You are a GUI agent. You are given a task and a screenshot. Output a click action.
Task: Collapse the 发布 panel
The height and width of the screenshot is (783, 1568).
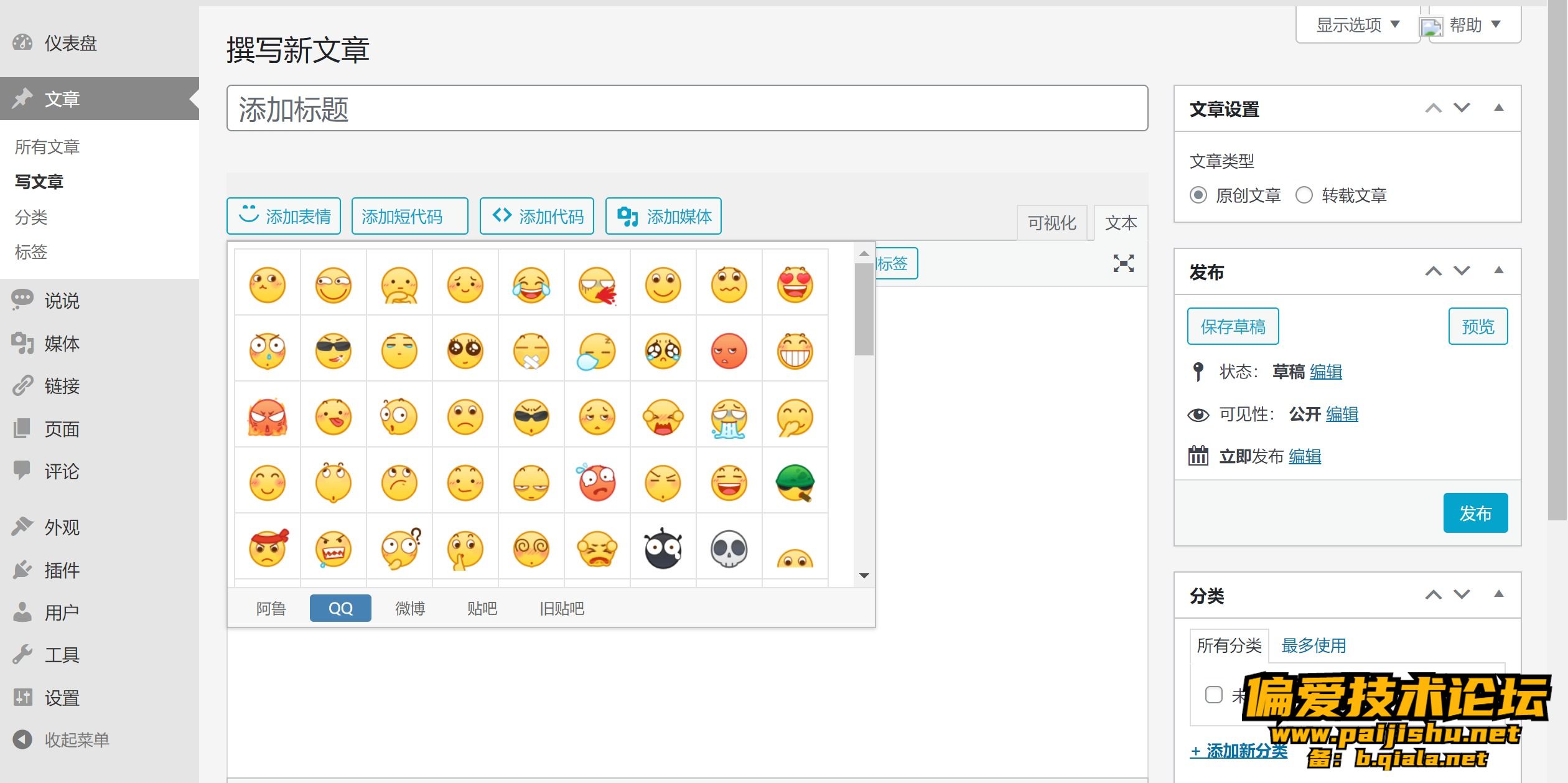pos(1499,270)
